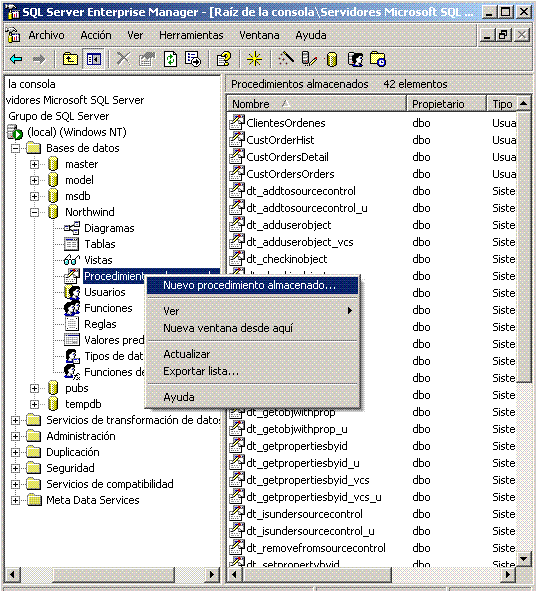Viewport: 536px width, 591px height.
Task: Click the Usuarios tree icon
Action: pyautogui.click(x=72, y=292)
